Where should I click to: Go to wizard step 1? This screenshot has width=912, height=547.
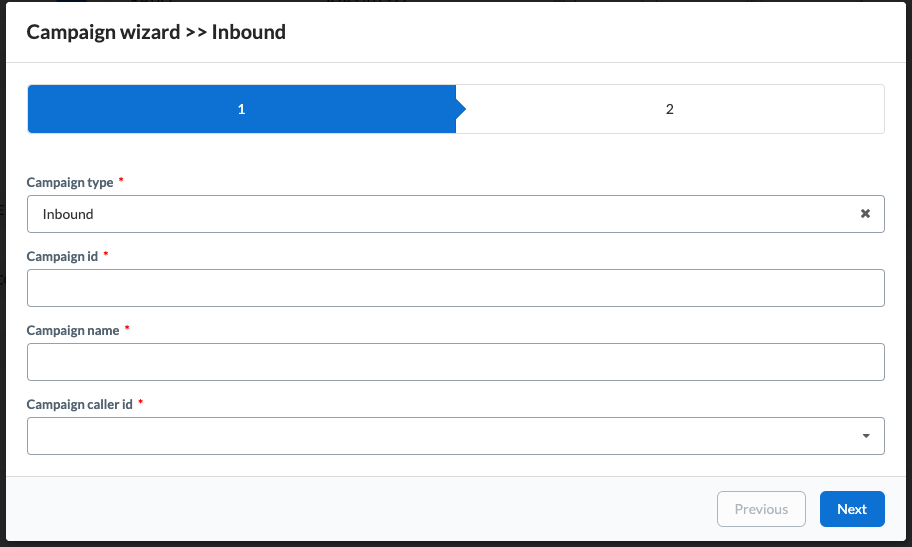pos(241,109)
